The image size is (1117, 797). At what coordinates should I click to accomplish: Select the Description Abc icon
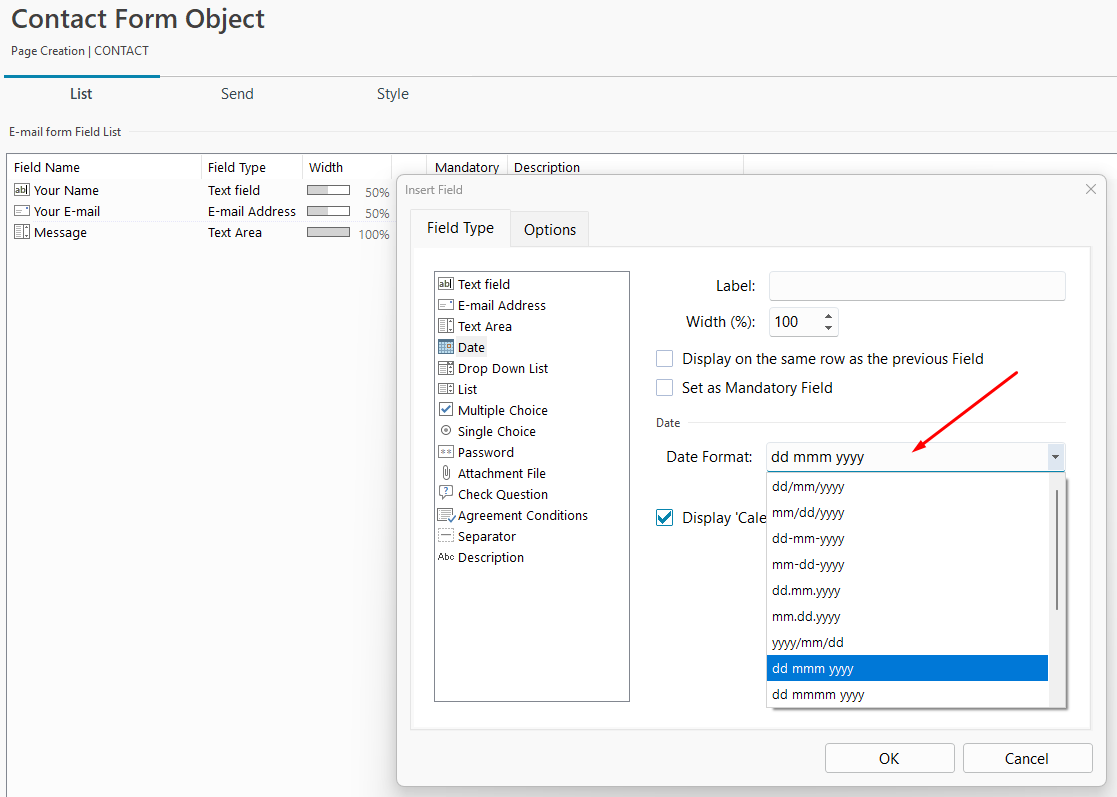click(x=446, y=557)
